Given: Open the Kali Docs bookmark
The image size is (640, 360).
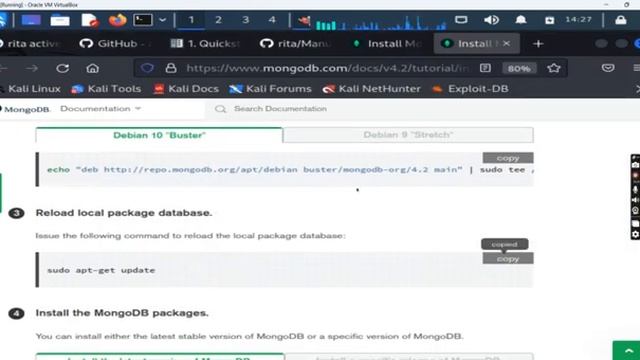Looking at the screenshot, I should pos(186,89).
